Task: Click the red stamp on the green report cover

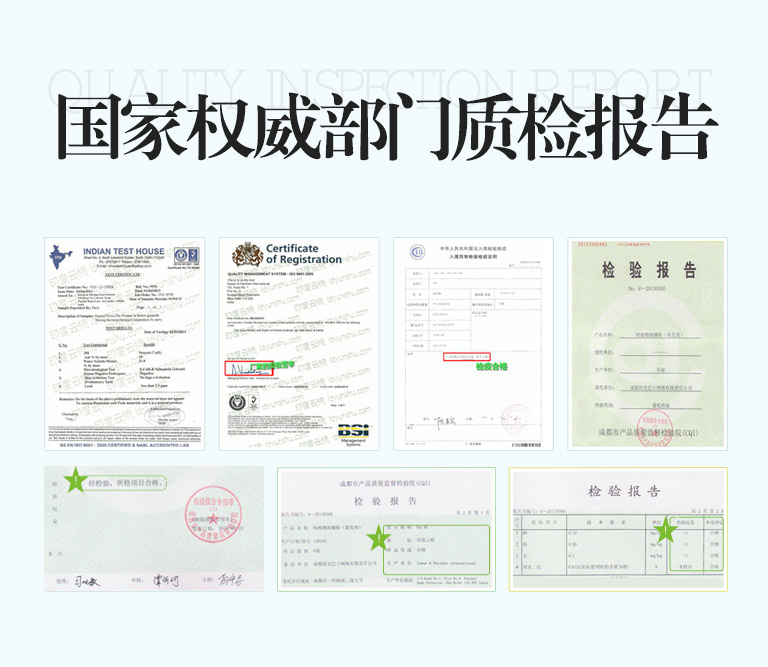Action: pos(654,428)
